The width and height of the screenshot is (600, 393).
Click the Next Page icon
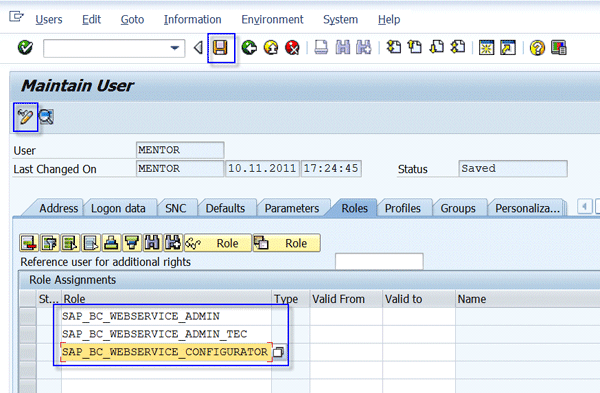tap(437, 47)
